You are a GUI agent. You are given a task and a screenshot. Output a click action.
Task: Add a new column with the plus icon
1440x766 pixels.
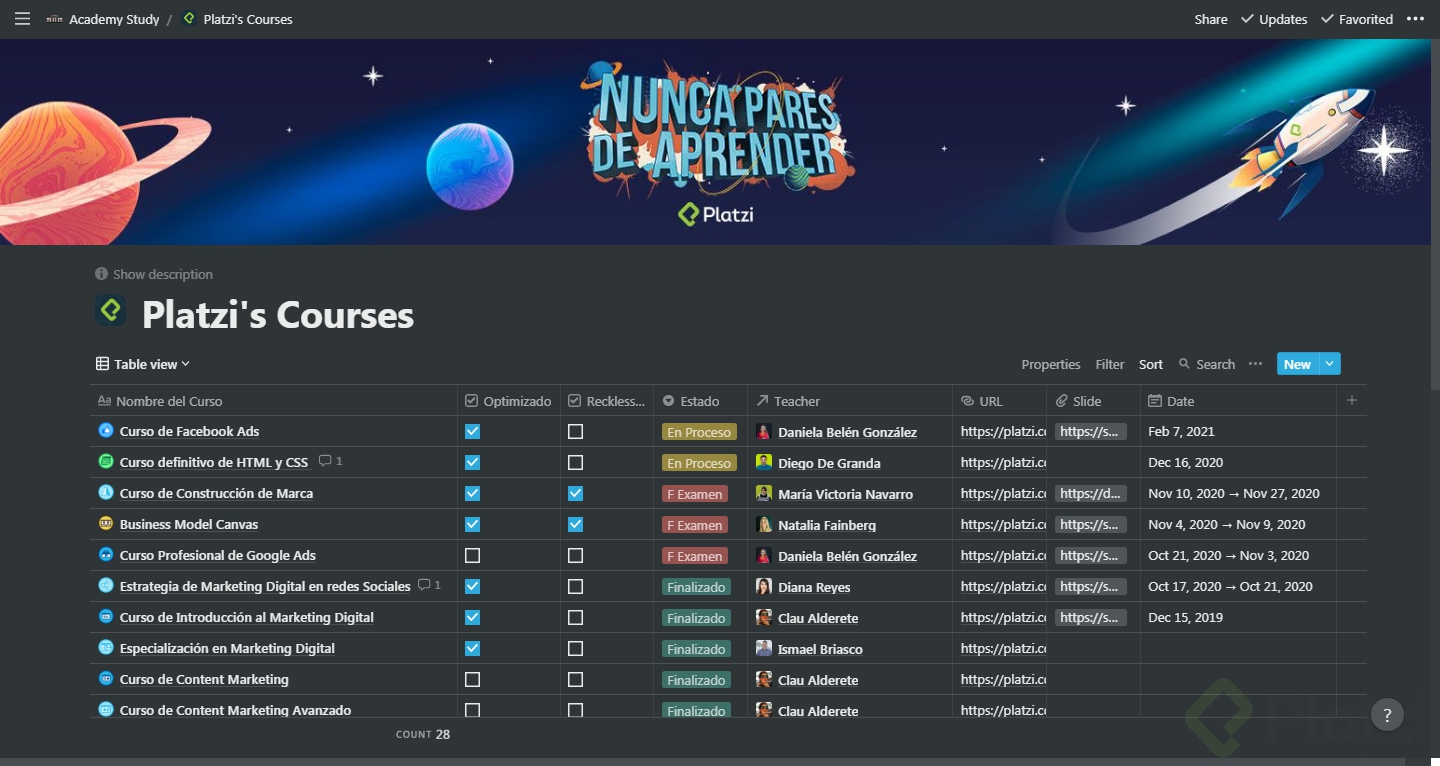[x=1352, y=400]
